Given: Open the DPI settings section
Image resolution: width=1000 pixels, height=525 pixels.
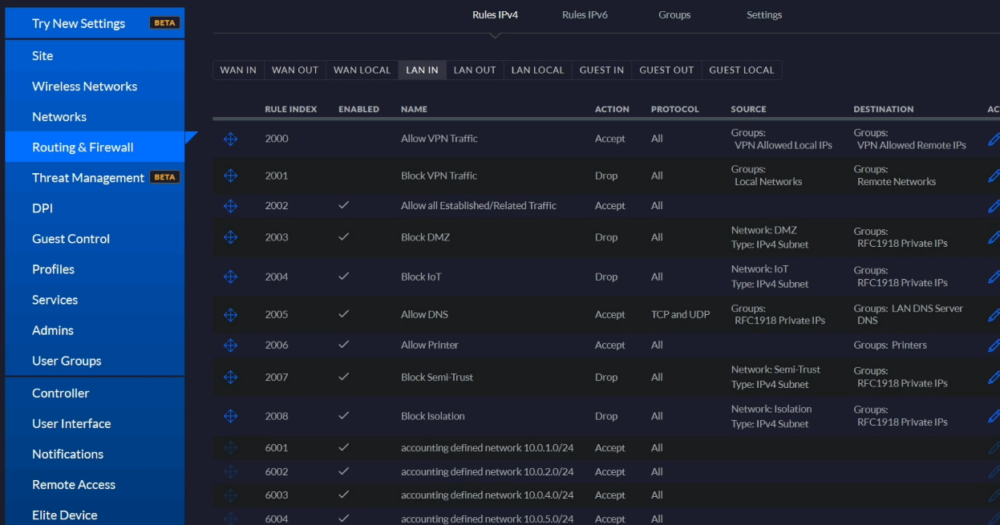Looking at the screenshot, I should [x=95, y=208].
